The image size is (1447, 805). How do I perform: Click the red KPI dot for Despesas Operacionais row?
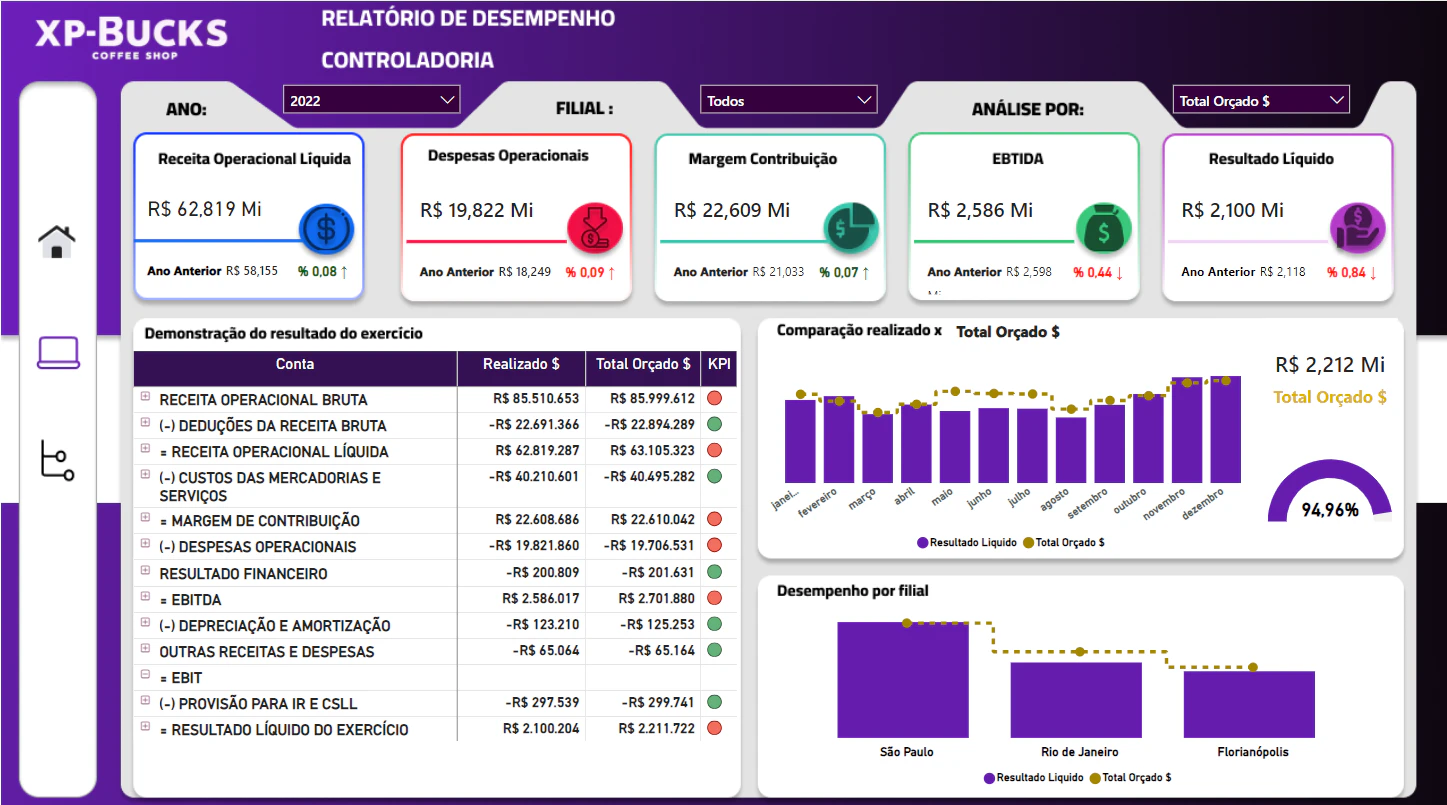[714, 545]
